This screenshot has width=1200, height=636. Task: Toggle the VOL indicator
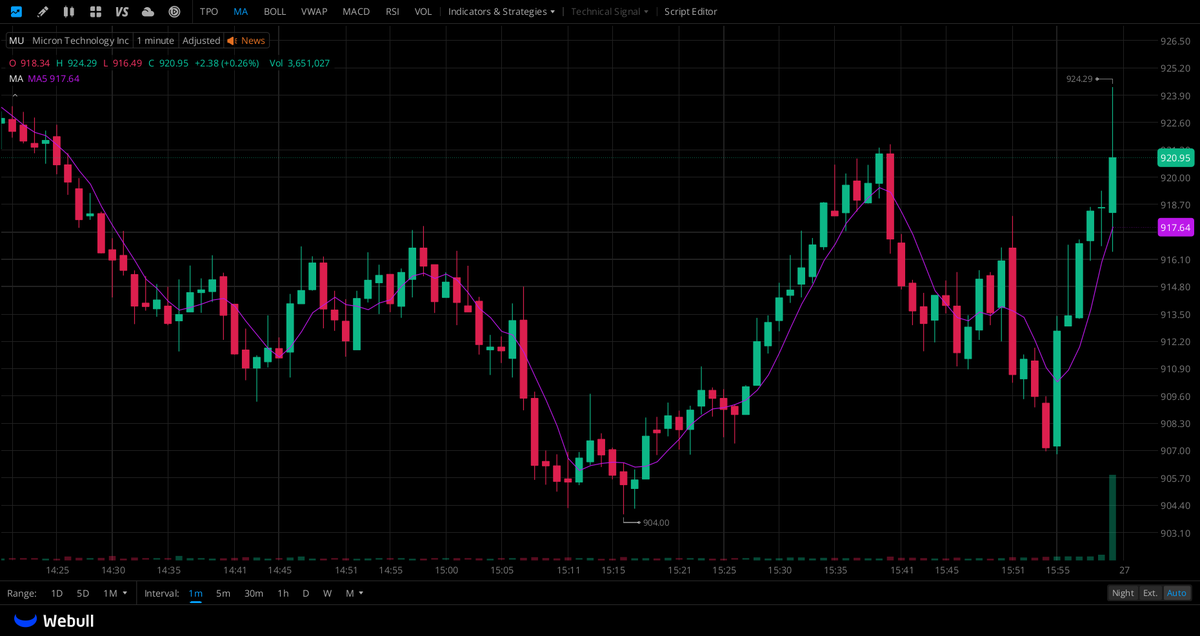[x=423, y=11]
